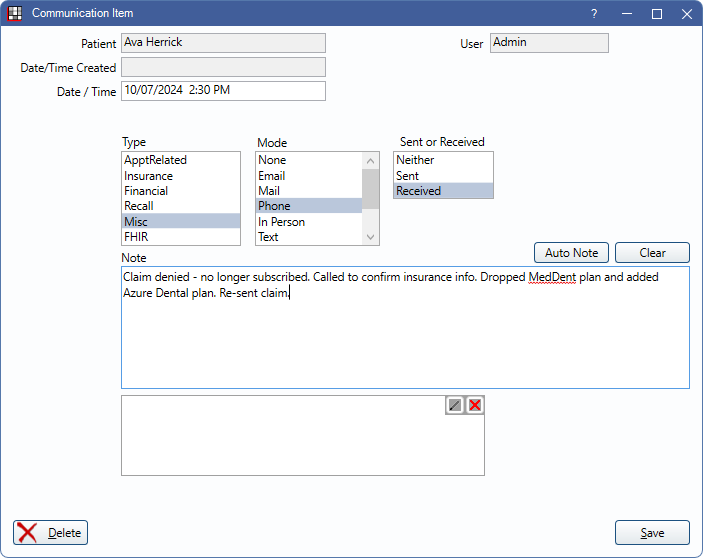This screenshot has width=703, height=558.
Task: Select ApptRelated communication type
Action: pyautogui.click(x=155, y=160)
